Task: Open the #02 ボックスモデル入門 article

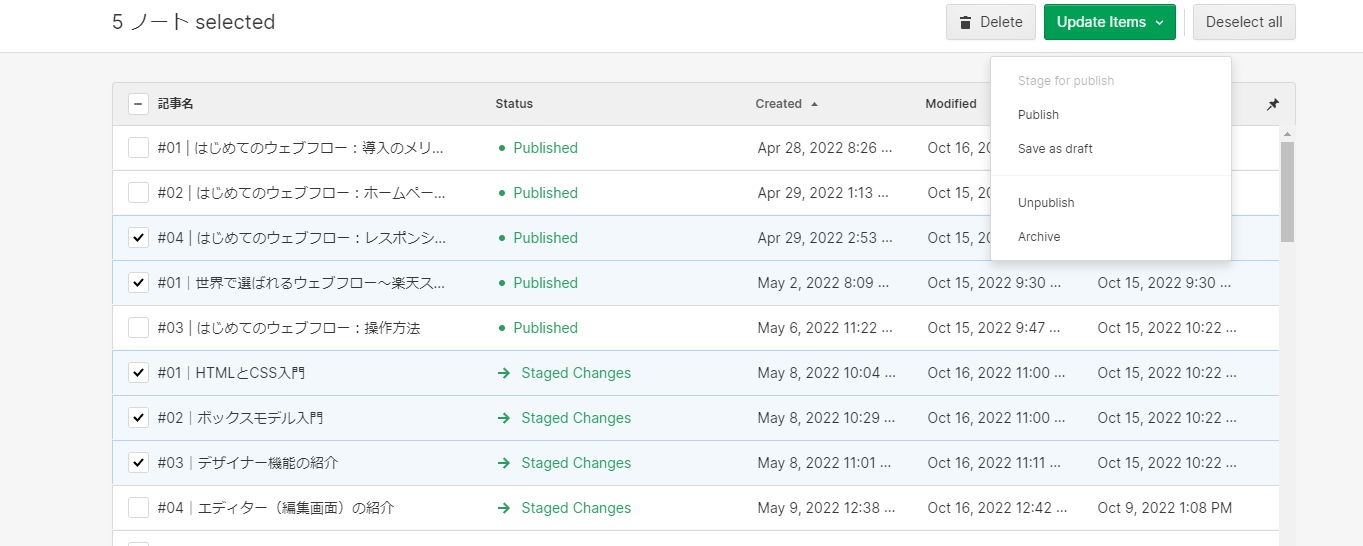Action: pos(240,418)
